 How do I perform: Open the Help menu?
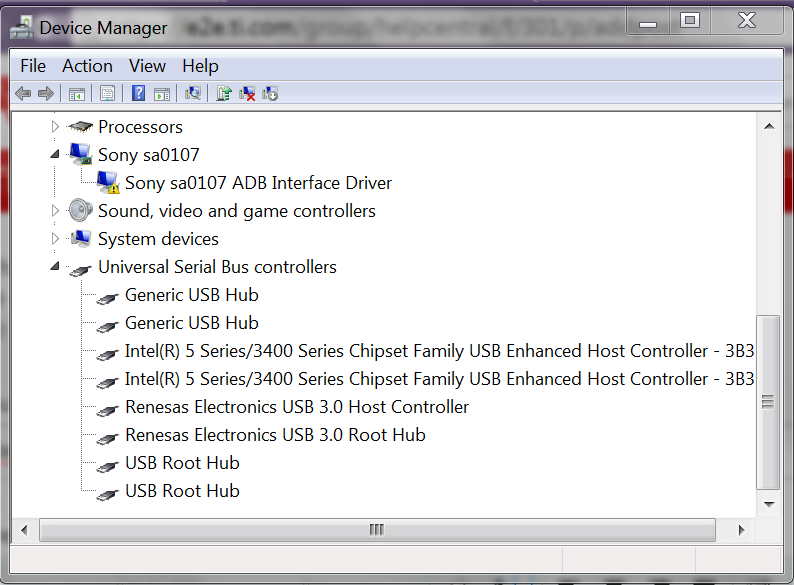(200, 66)
